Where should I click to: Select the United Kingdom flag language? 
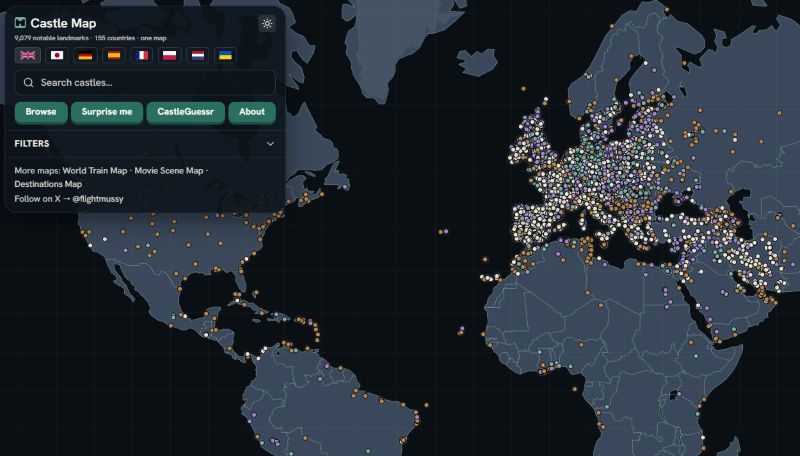pos(28,55)
